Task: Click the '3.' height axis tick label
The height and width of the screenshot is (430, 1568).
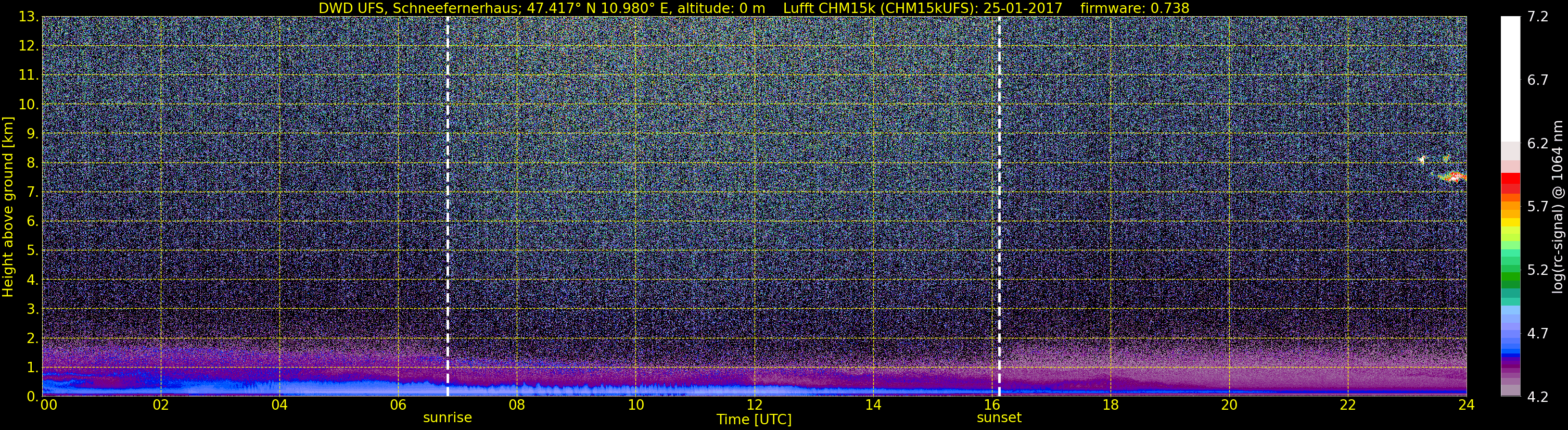Action: [33, 309]
